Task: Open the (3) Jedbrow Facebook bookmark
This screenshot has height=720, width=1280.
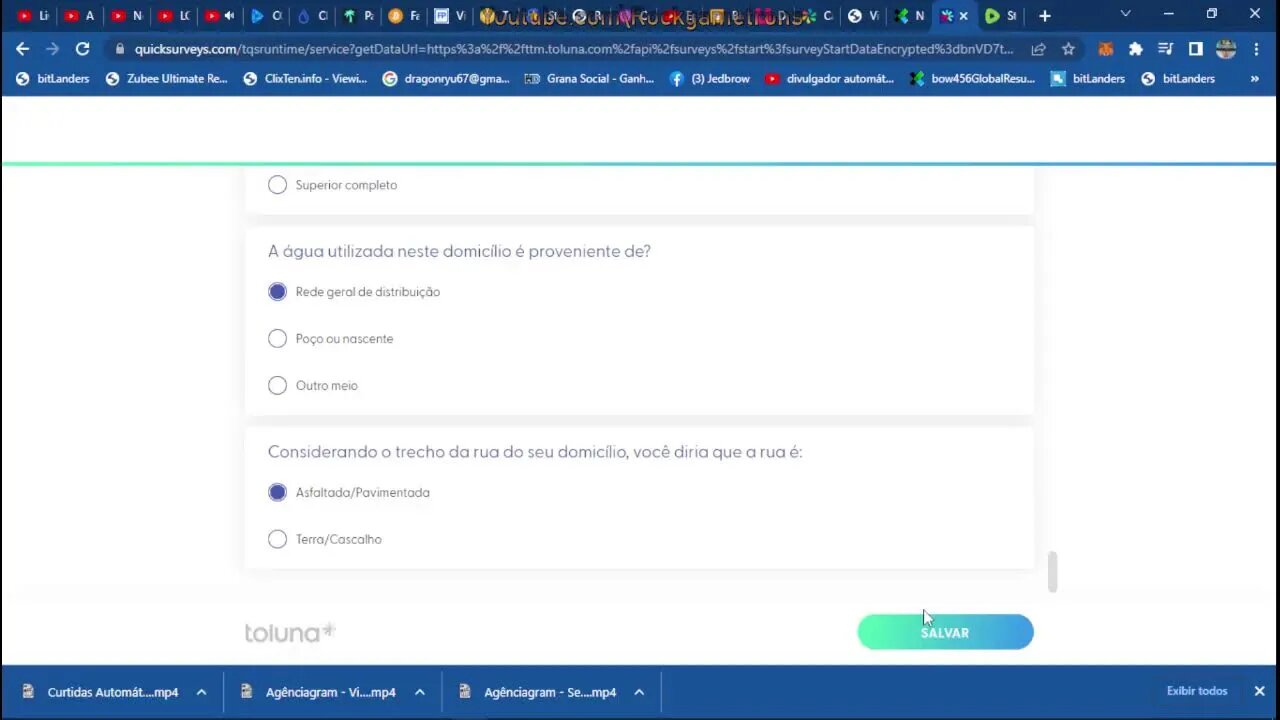Action: (x=709, y=78)
